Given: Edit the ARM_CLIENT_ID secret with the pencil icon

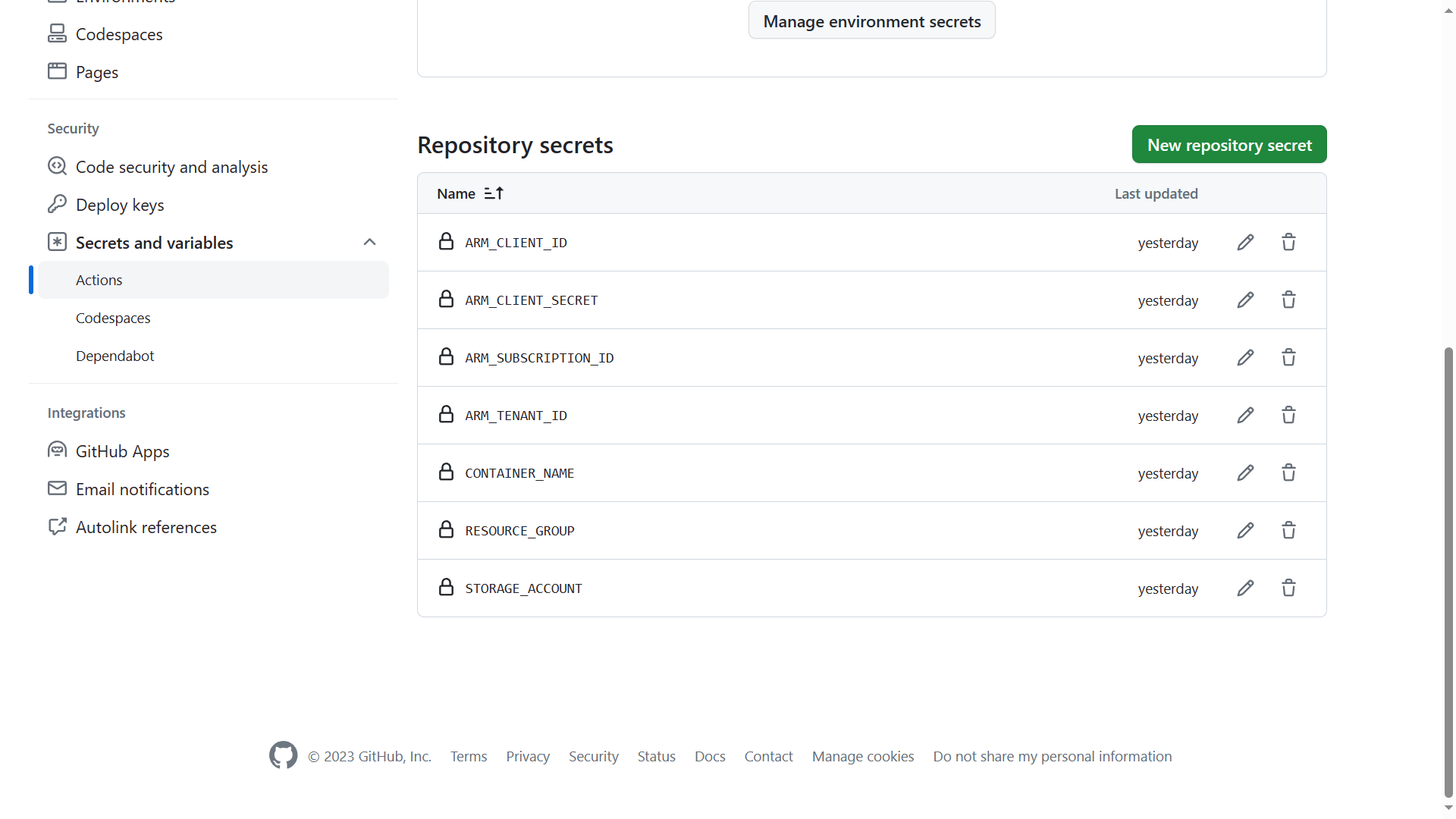Looking at the screenshot, I should [1245, 242].
